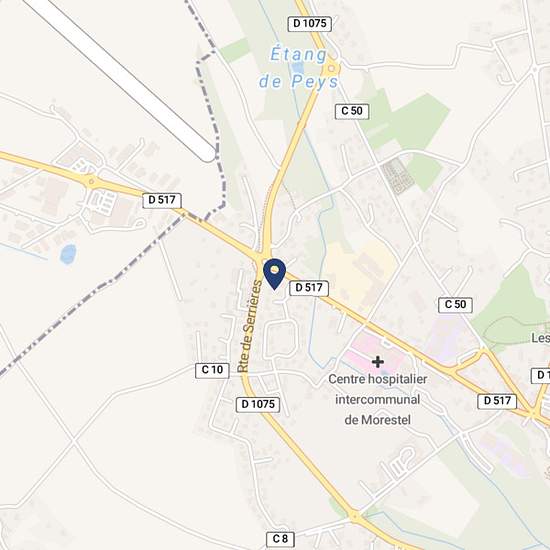Click the small blue pond in the west
The image size is (550, 550).
68,254
